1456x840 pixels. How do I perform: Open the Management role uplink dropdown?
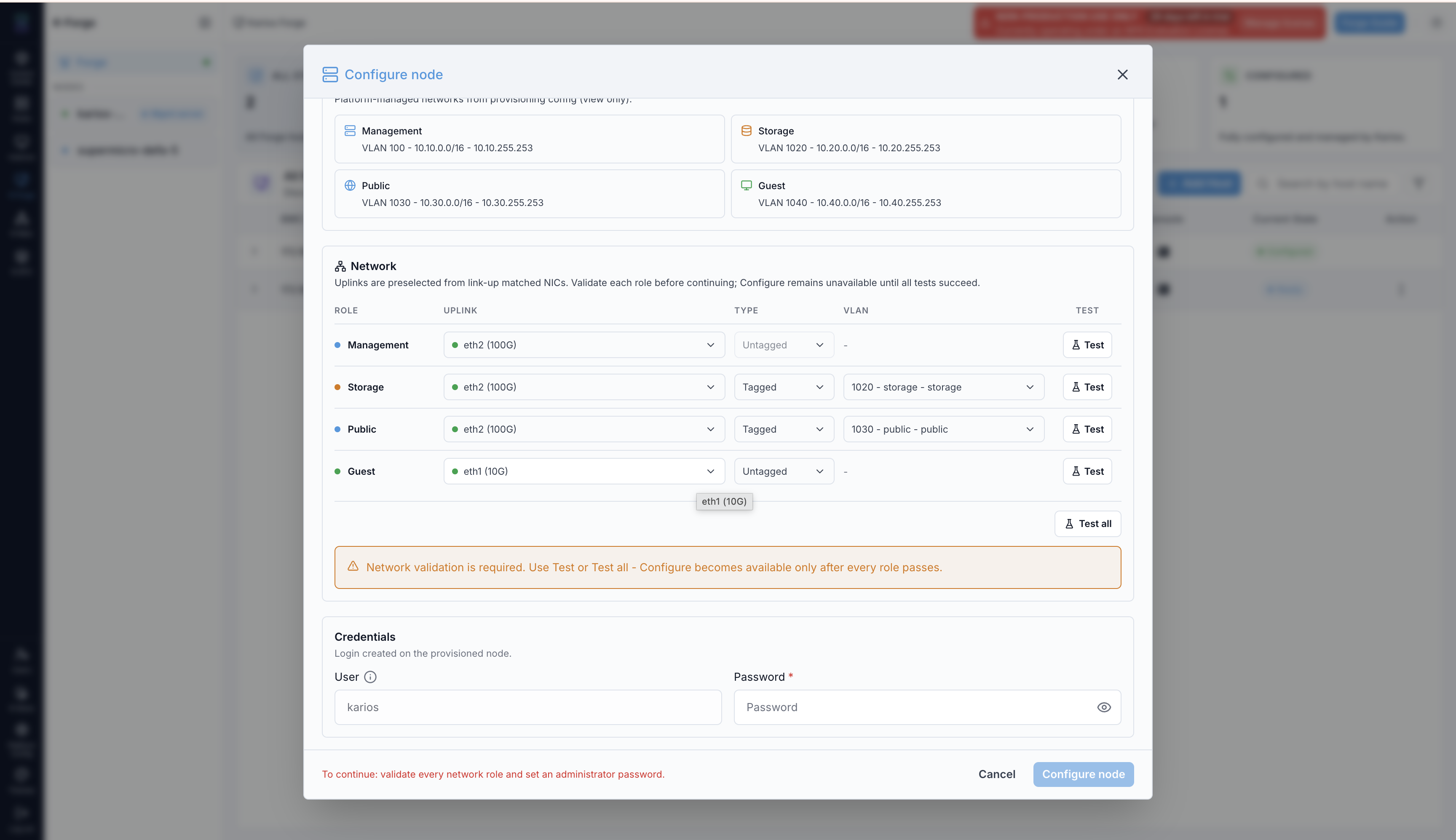[x=584, y=345]
